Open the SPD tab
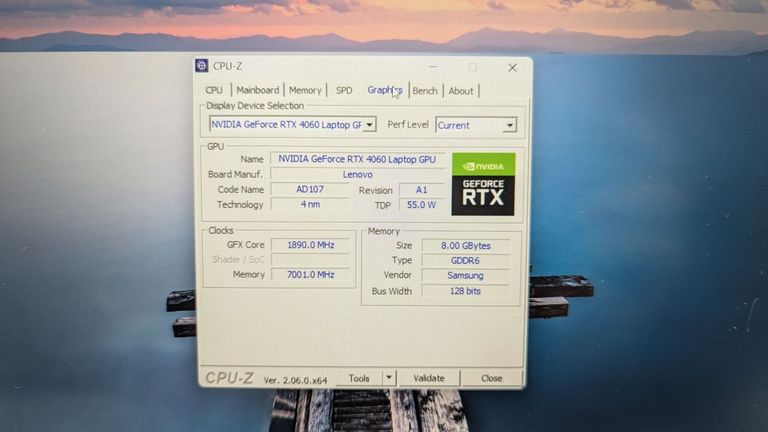This screenshot has width=768, height=432. click(x=344, y=91)
